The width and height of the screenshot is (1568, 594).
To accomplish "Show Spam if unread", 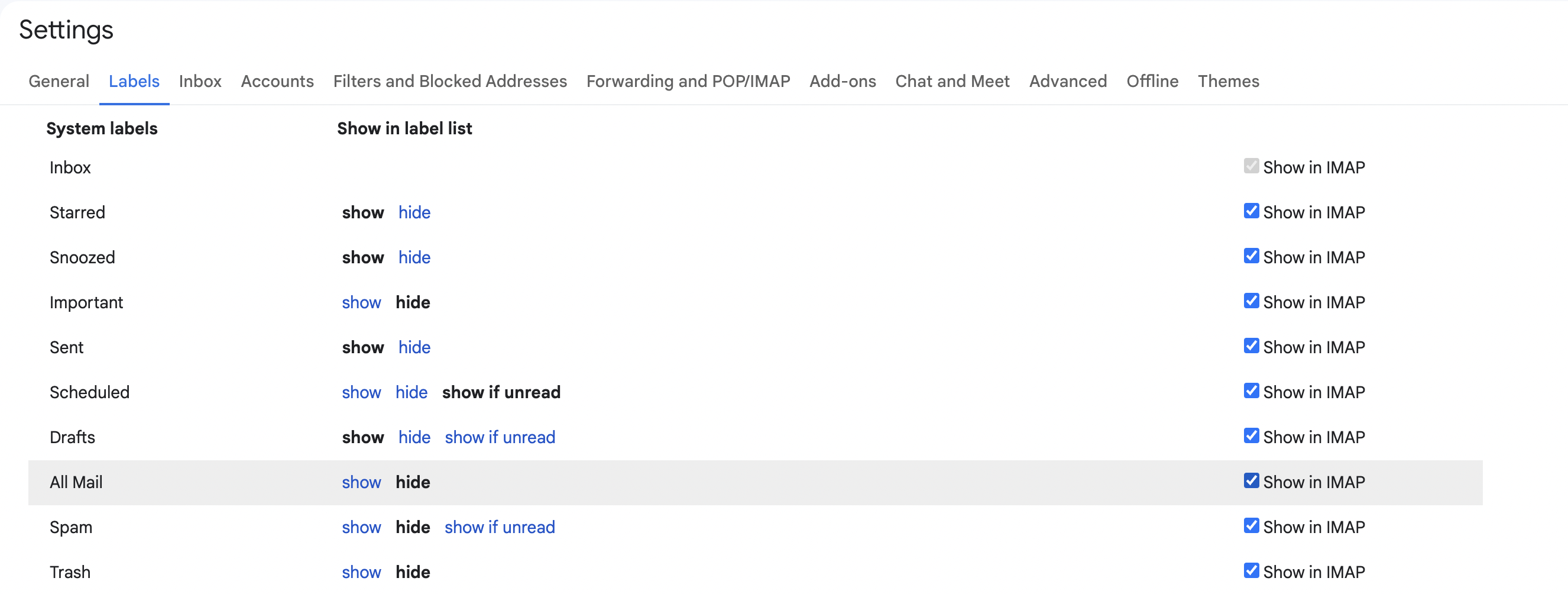I will [x=500, y=527].
